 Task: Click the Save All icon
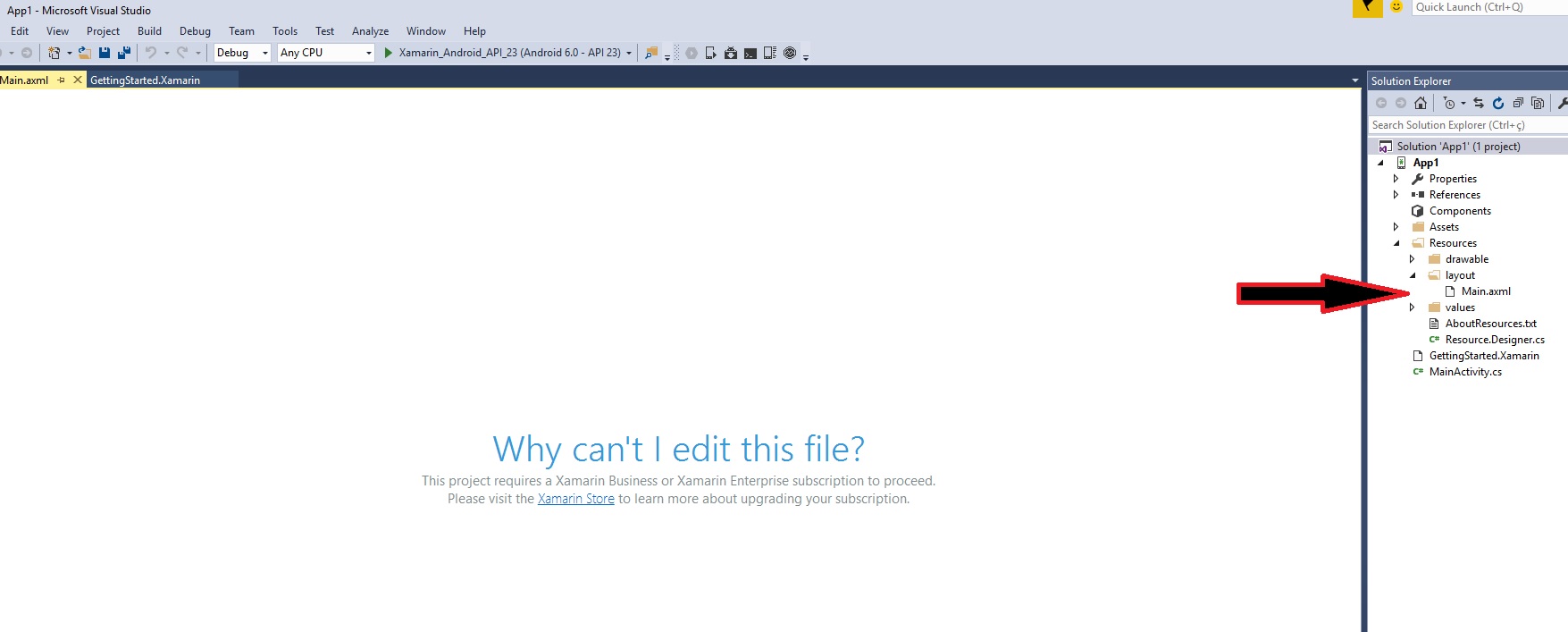tap(124, 53)
